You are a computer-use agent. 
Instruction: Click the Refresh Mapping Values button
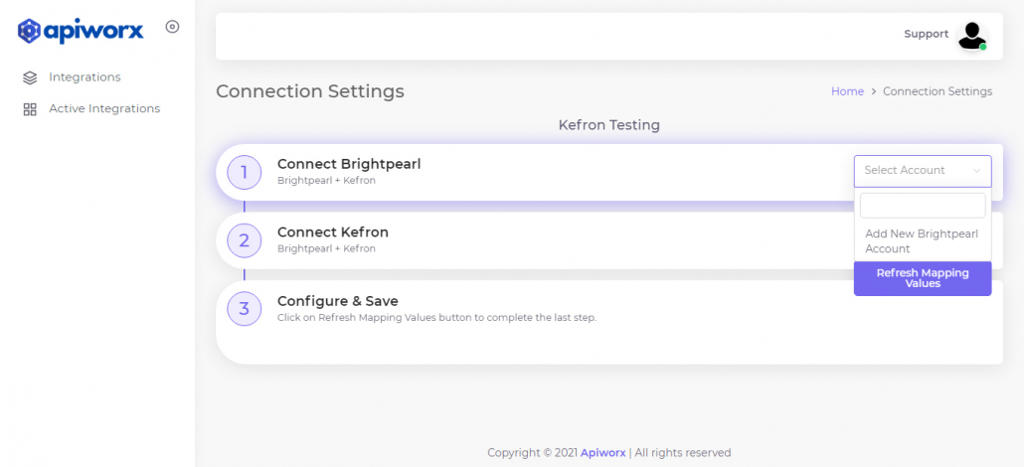922,278
